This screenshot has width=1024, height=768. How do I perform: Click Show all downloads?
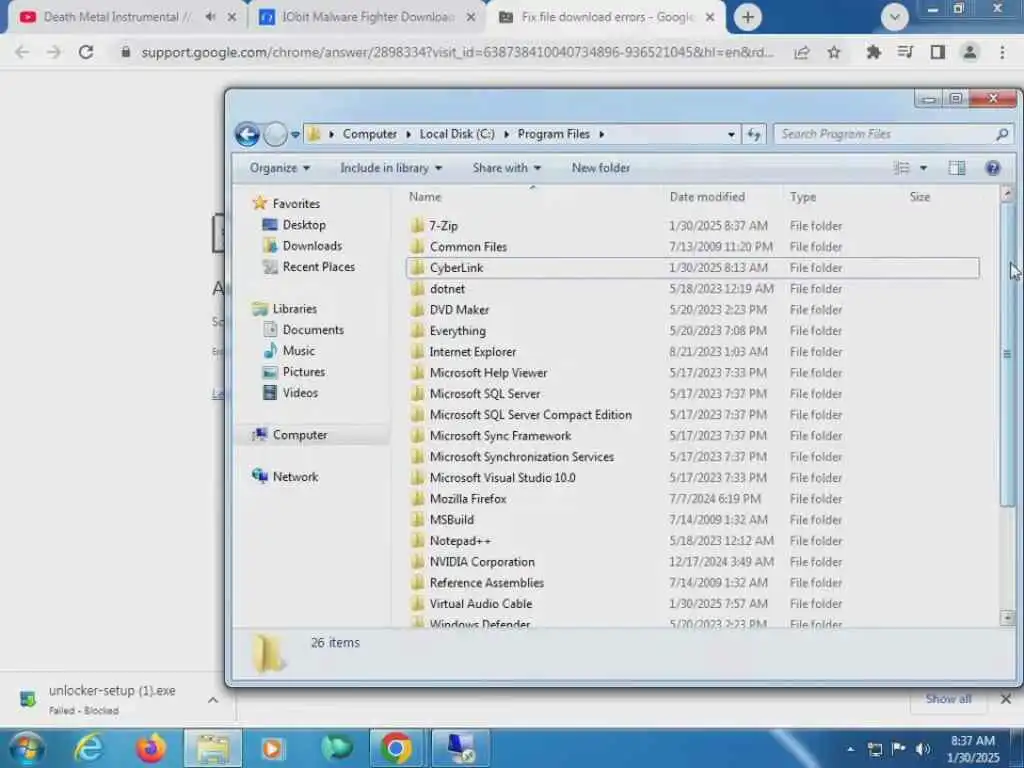(x=948, y=699)
